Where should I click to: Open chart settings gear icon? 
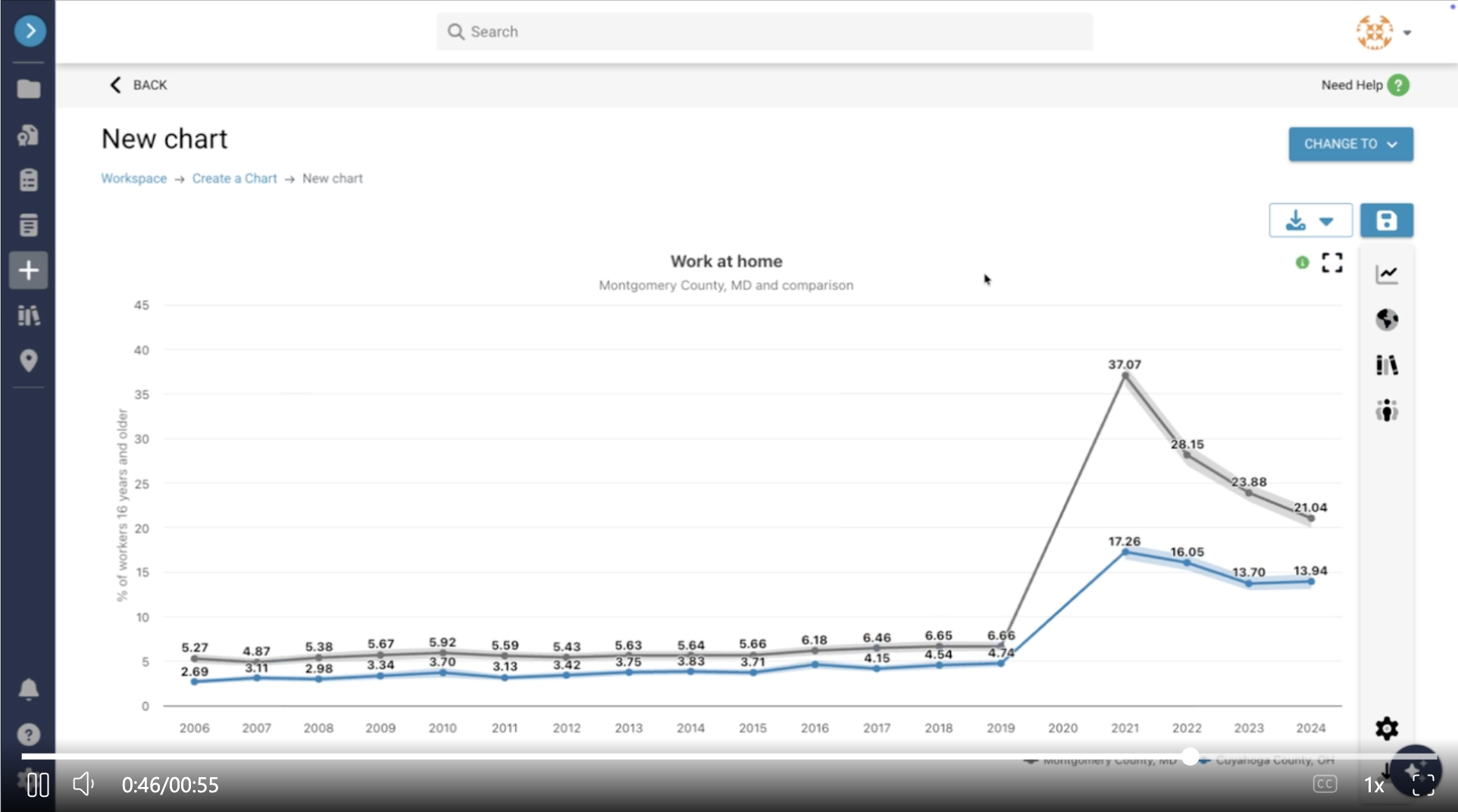1387,729
